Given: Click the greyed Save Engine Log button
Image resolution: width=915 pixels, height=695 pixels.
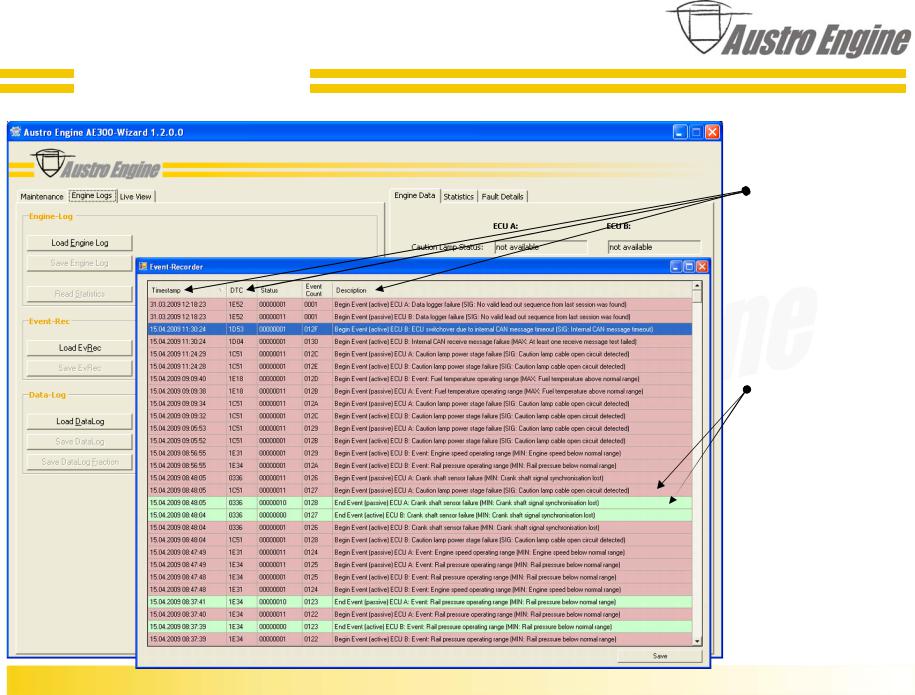Looking at the screenshot, I should pos(79,263).
